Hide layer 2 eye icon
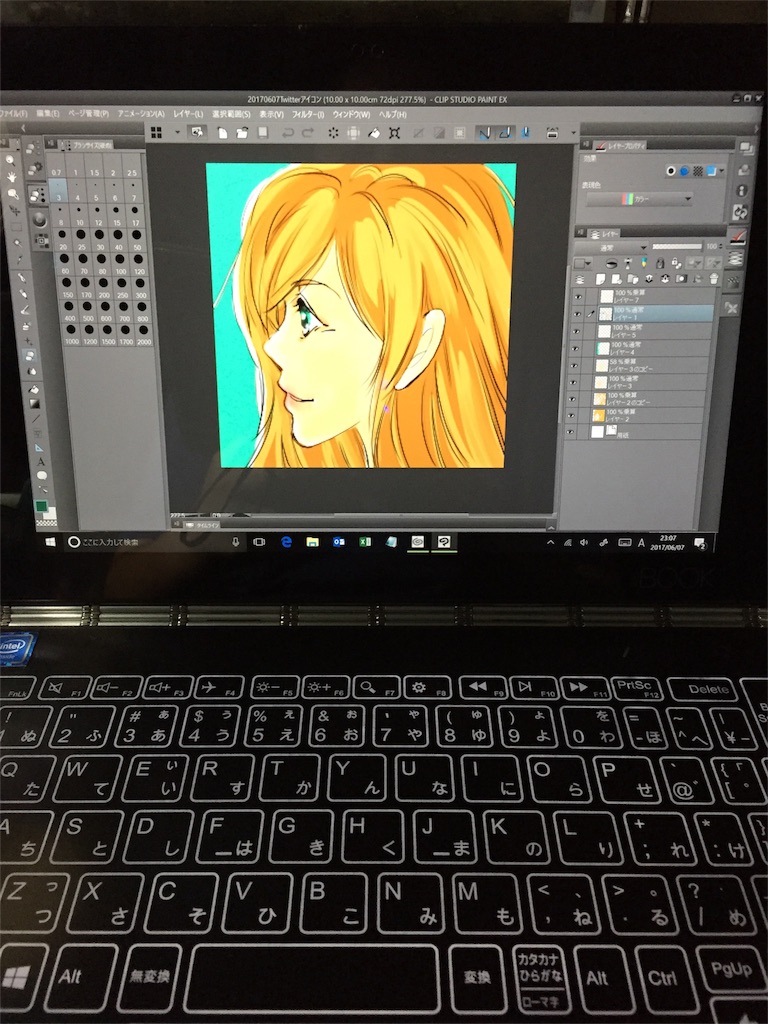The height and width of the screenshot is (1024, 768). coord(572,415)
